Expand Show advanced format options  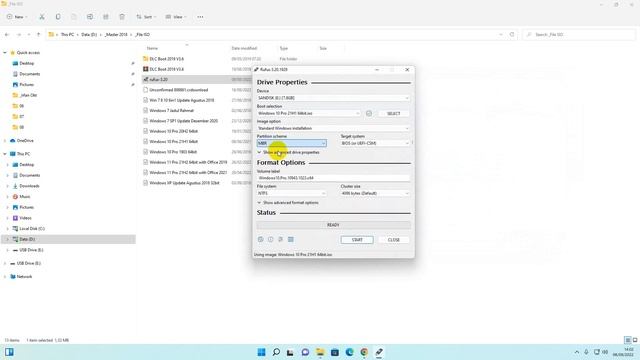[x=288, y=203]
